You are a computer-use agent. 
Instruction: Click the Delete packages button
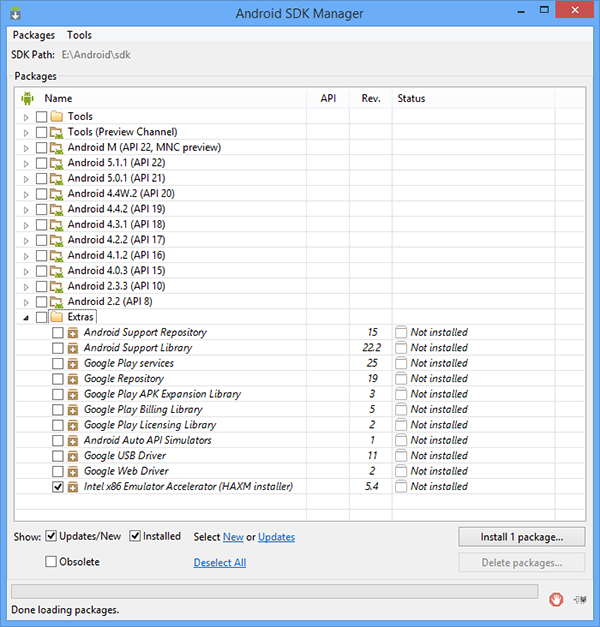tap(522, 563)
